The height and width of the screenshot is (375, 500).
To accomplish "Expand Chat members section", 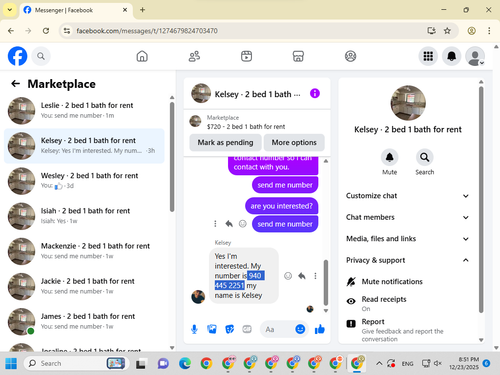I will tap(407, 217).
